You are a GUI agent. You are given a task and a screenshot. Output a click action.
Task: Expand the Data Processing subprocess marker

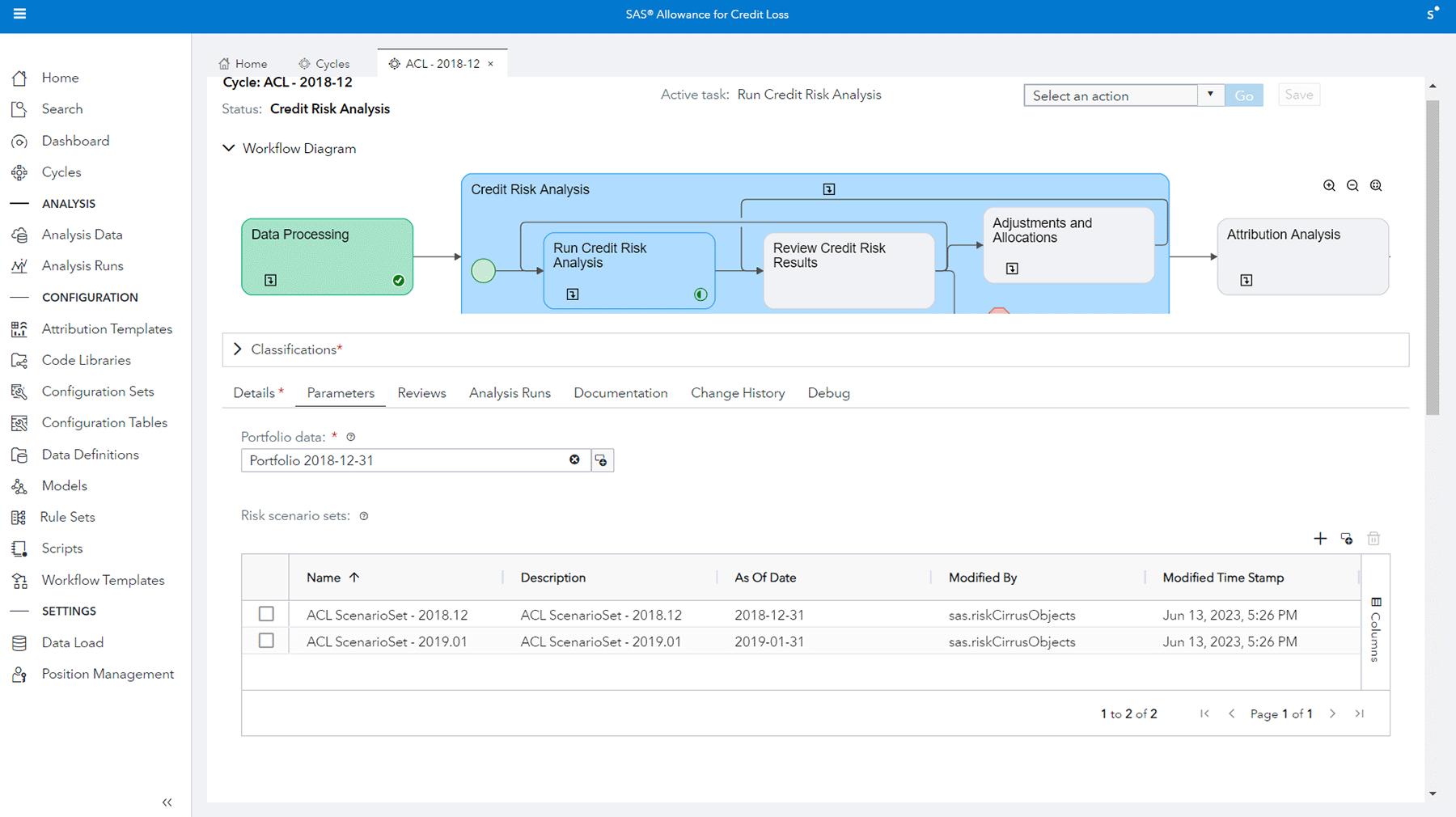(271, 280)
